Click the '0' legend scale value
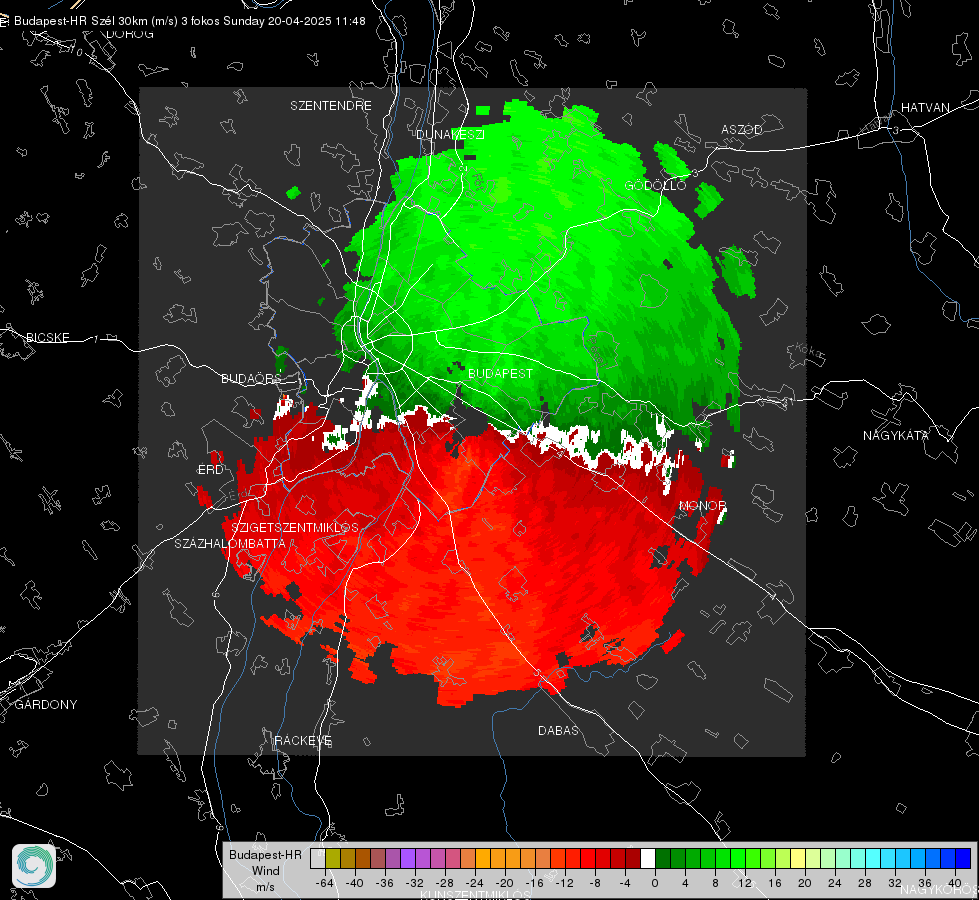 (x=655, y=883)
